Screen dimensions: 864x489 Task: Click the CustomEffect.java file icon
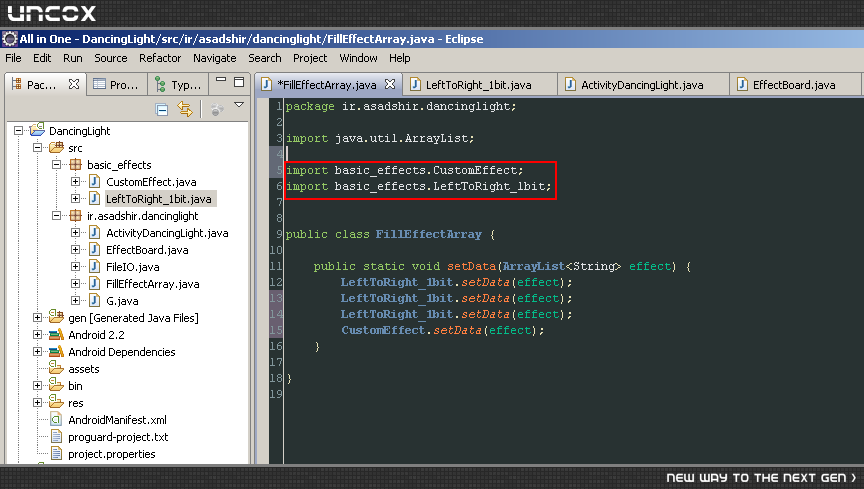[95, 181]
